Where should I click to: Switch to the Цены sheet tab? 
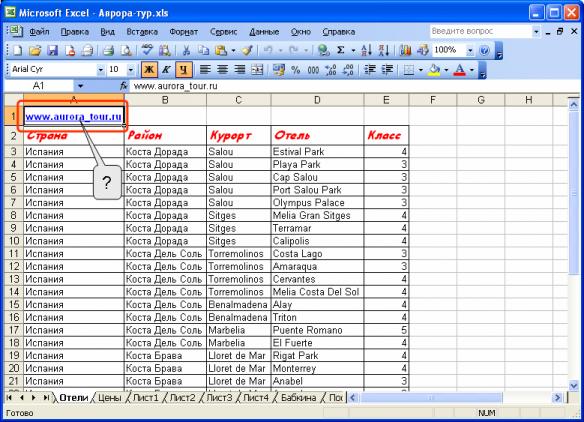[110, 398]
